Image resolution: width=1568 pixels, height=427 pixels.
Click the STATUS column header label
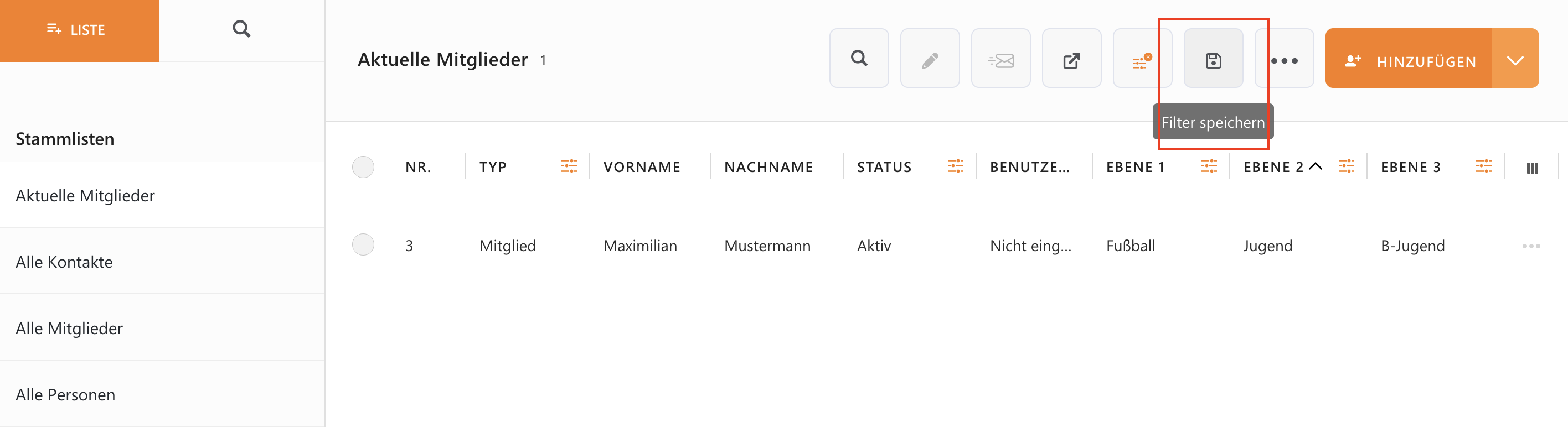click(884, 167)
